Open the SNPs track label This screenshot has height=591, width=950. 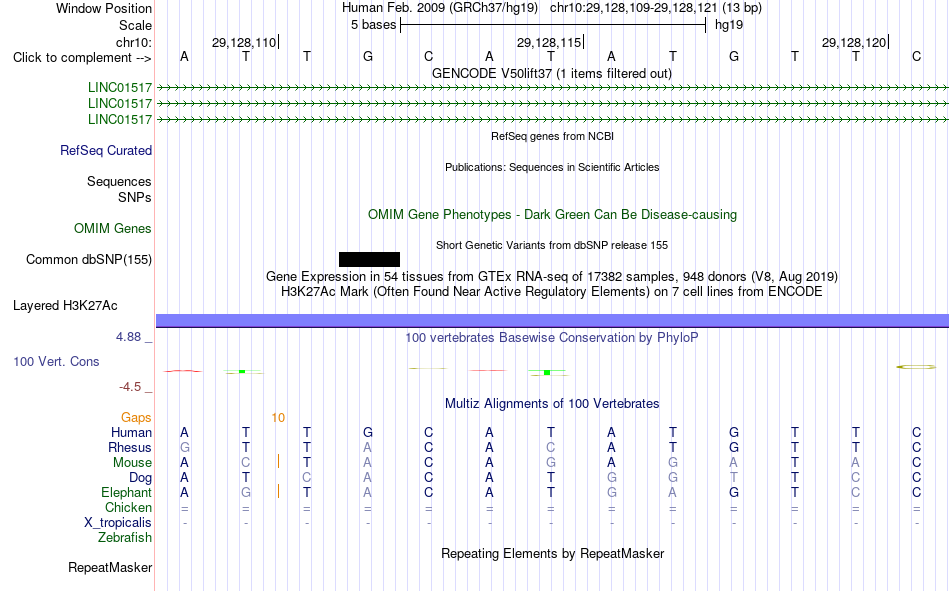[135, 198]
